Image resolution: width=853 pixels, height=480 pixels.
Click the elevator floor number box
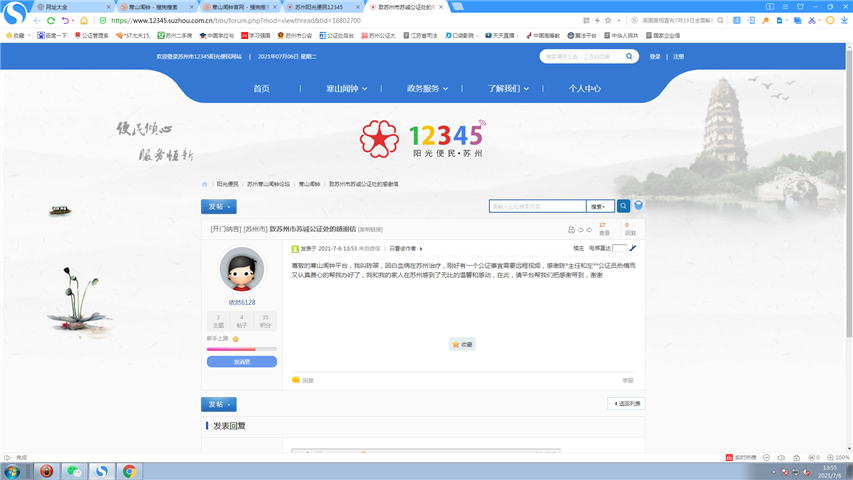point(619,248)
